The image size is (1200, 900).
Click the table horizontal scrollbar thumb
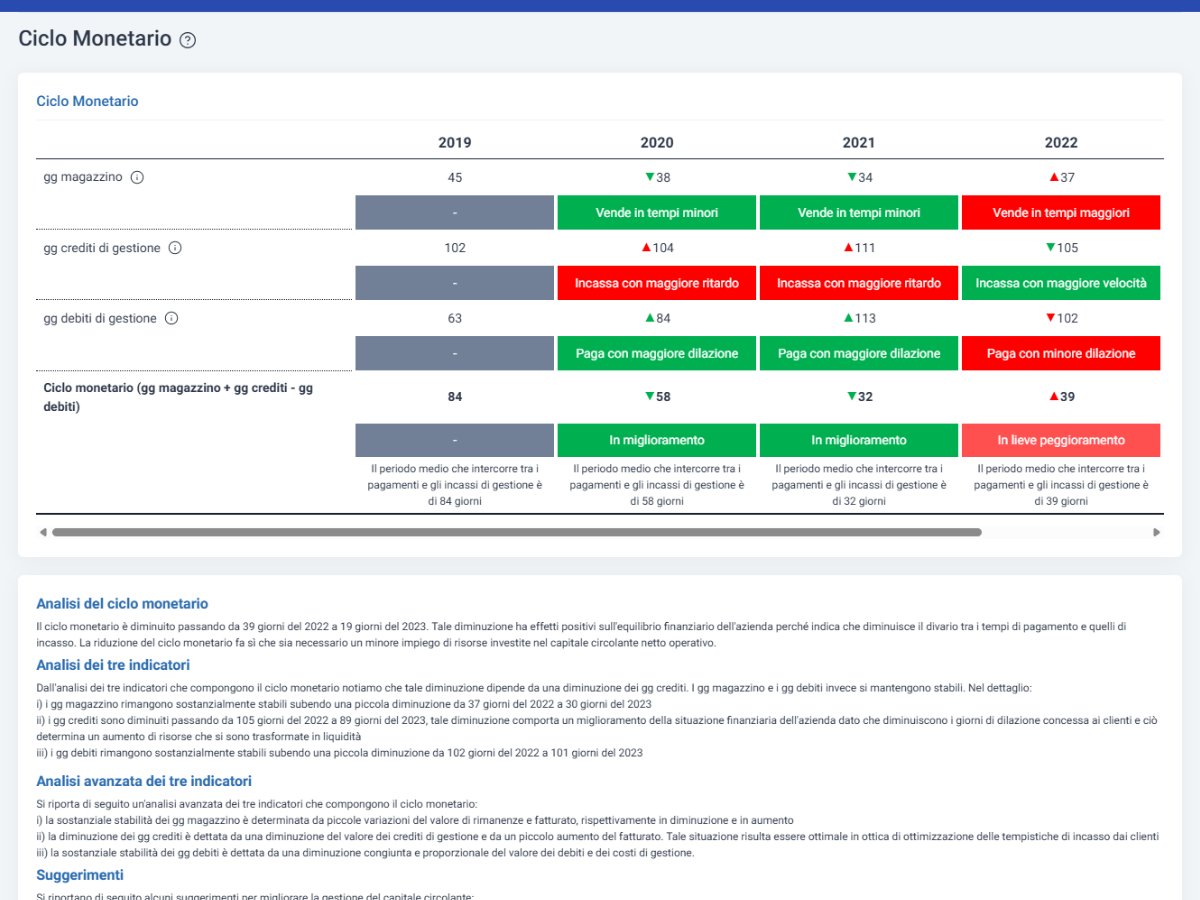coord(517,532)
